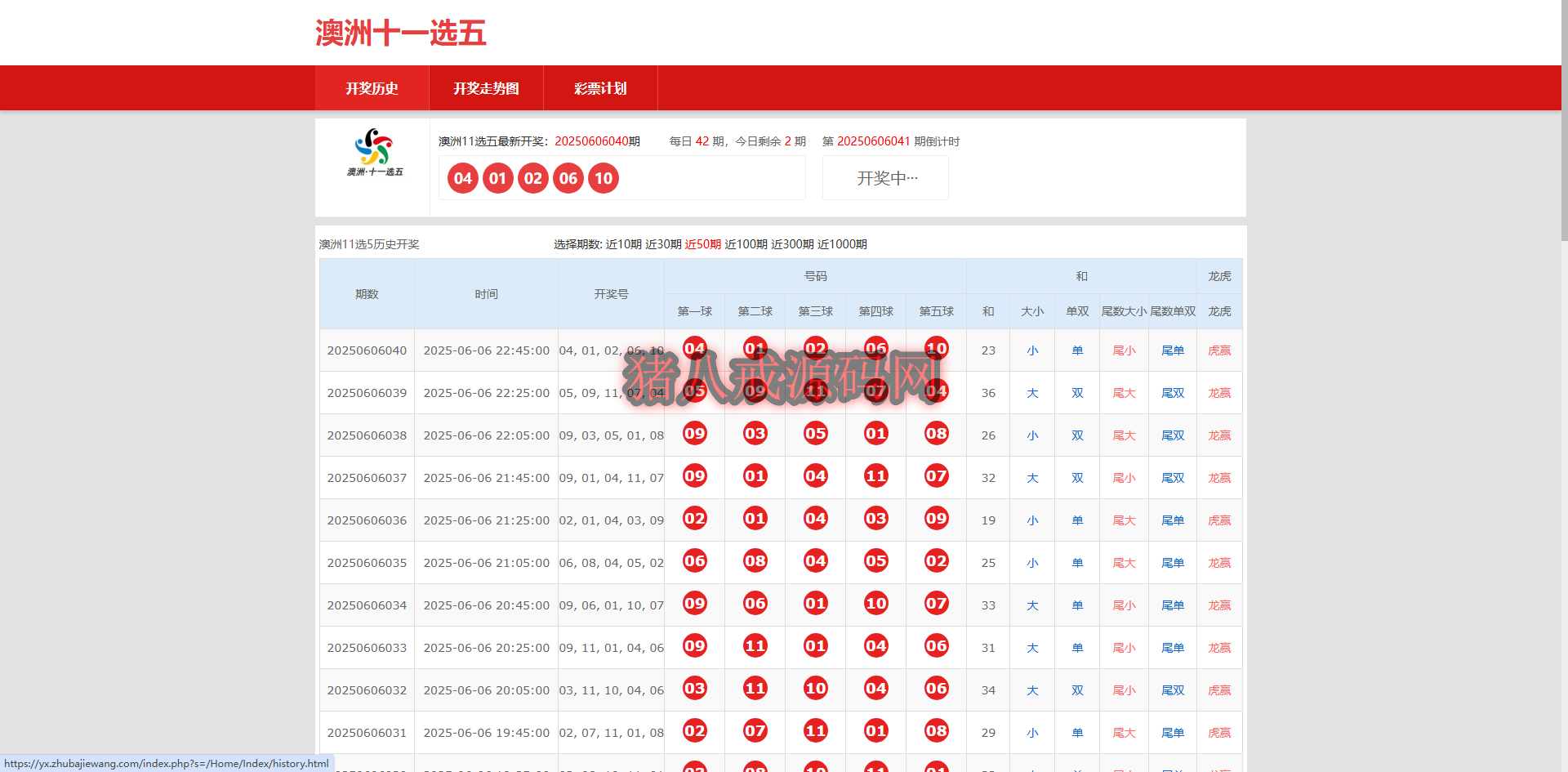The image size is (1568, 772).
Task: Click sum value 36 in row 20250606039
Action: click(988, 393)
